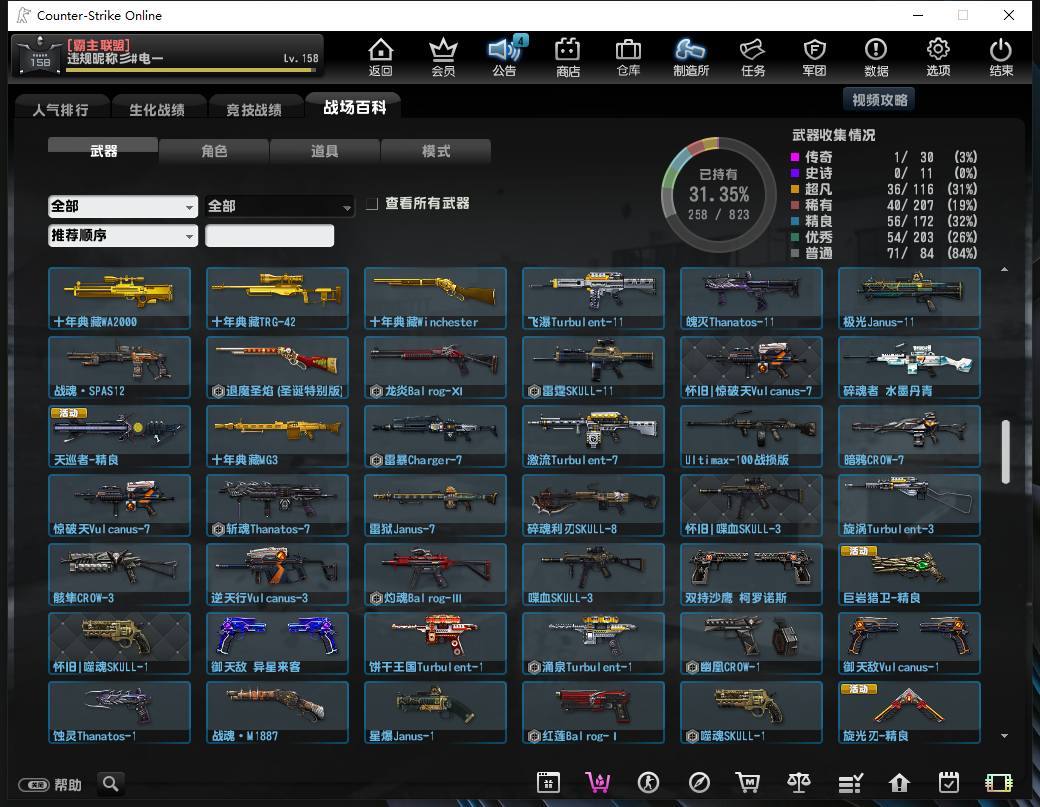The image size is (1040, 807).
Task: Switch to the 竞技战绩 tab
Action: click(254, 109)
